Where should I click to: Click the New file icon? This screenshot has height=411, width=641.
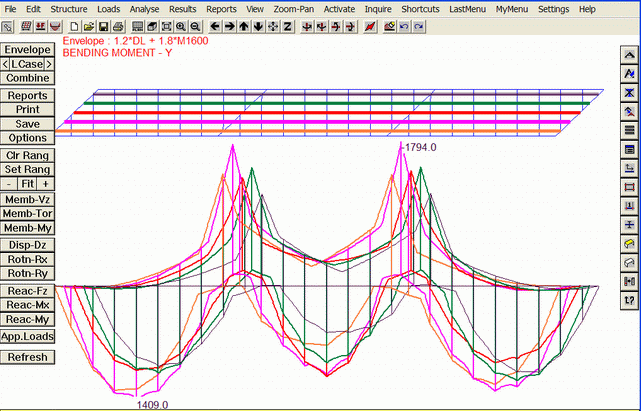pos(74,27)
